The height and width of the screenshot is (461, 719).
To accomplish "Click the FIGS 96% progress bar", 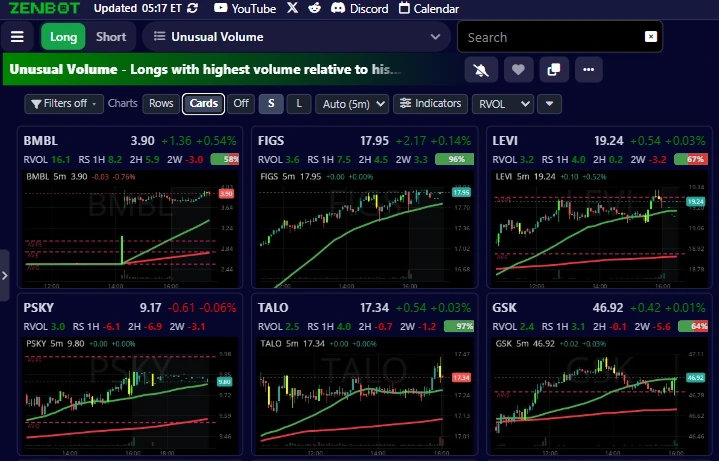I will 454,159.
